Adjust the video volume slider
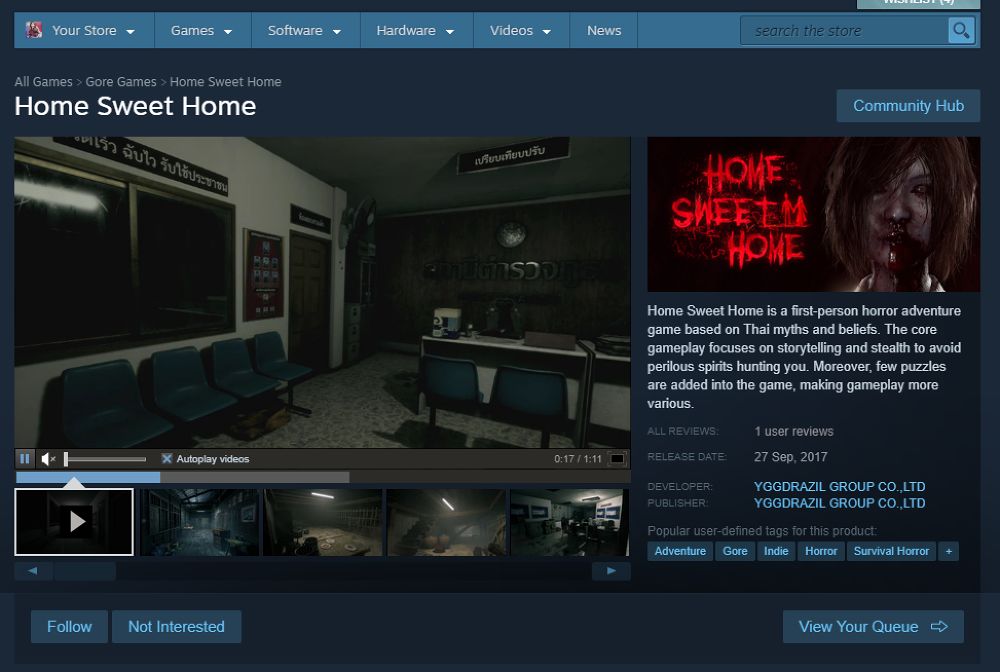 (x=105, y=459)
